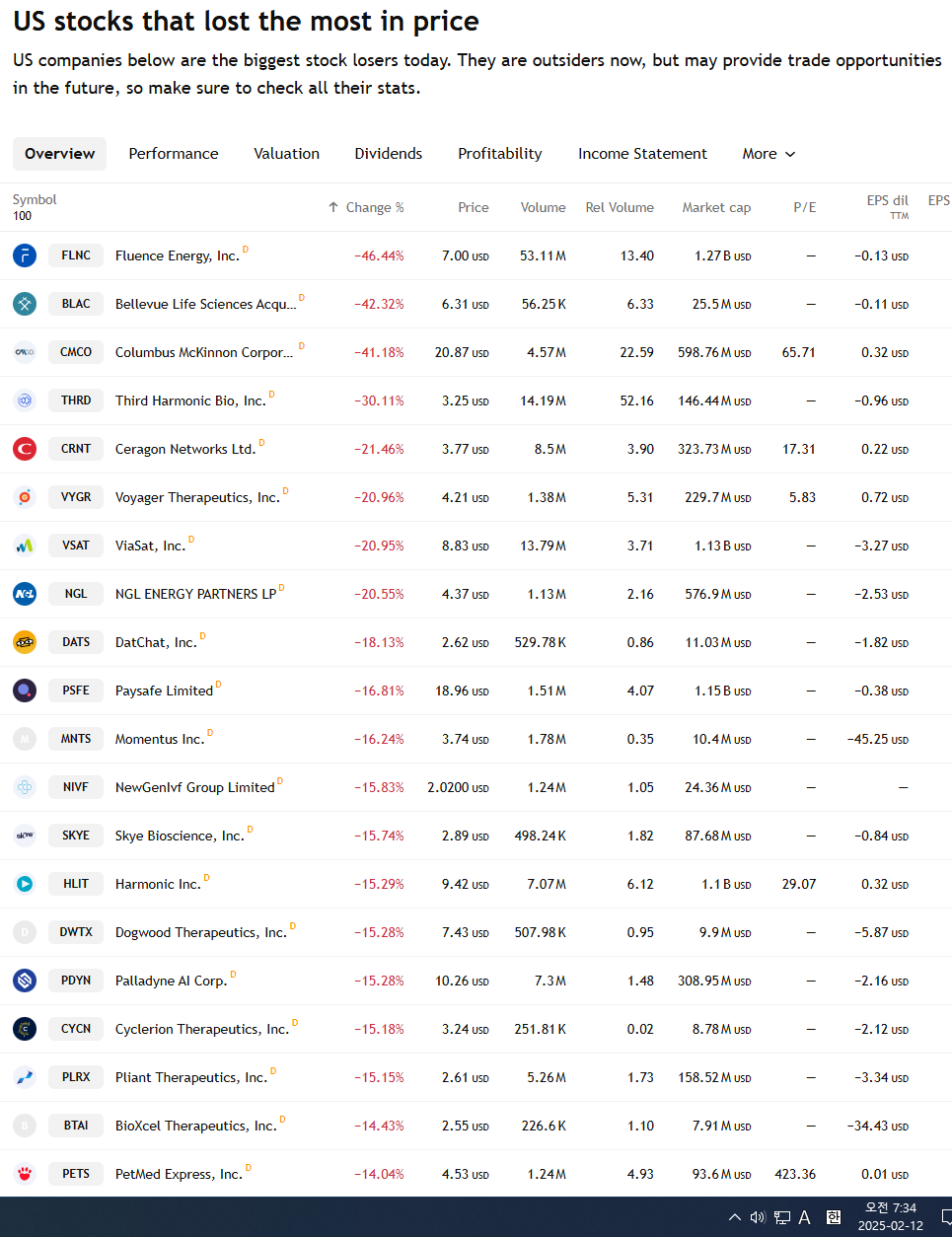Sort by the Change % column header
The height and width of the screenshot is (1237, 952).
[375, 207]
